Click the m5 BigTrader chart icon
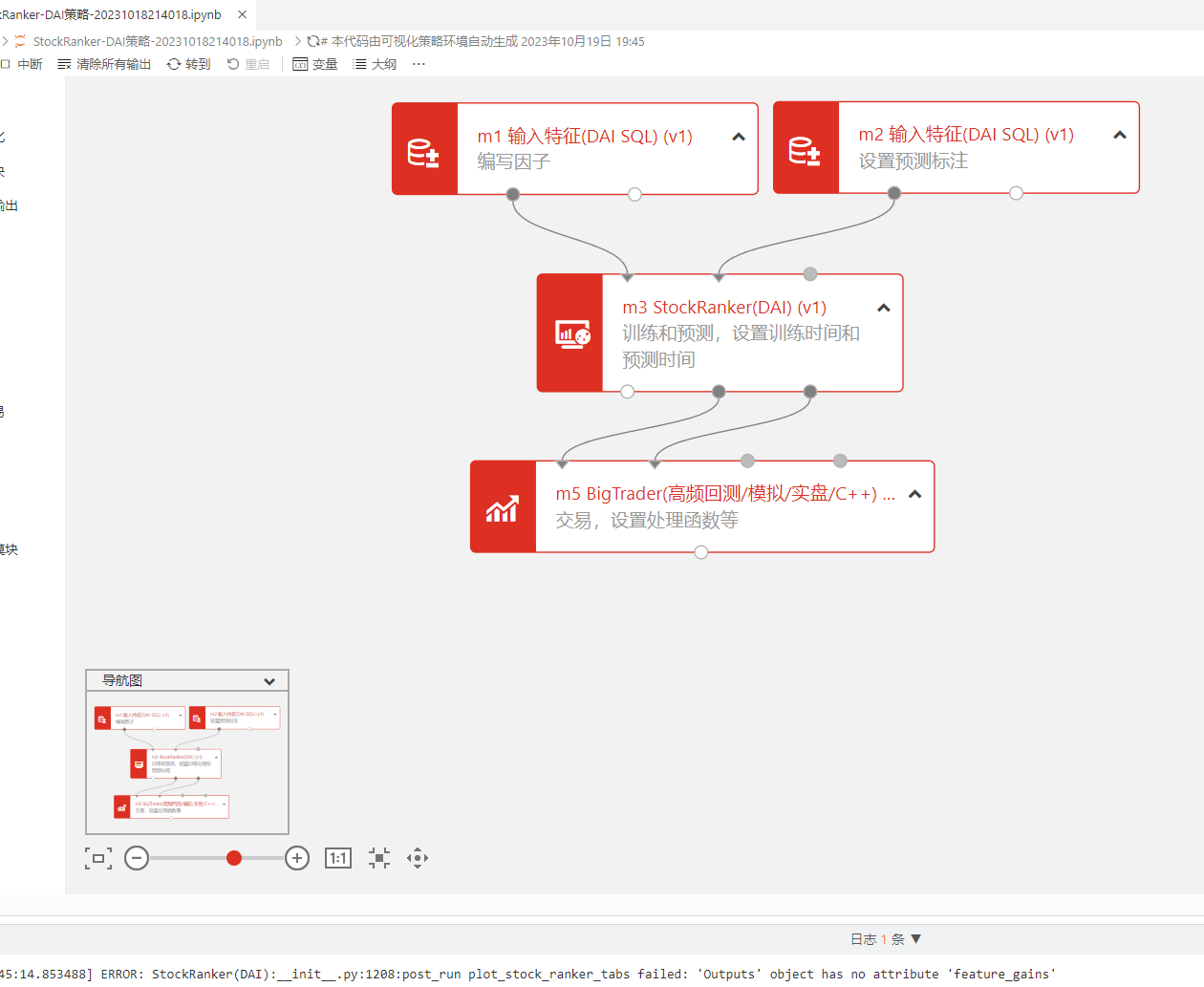The height and width of the screenshot is (987, 1204). (x=503, y=507)
